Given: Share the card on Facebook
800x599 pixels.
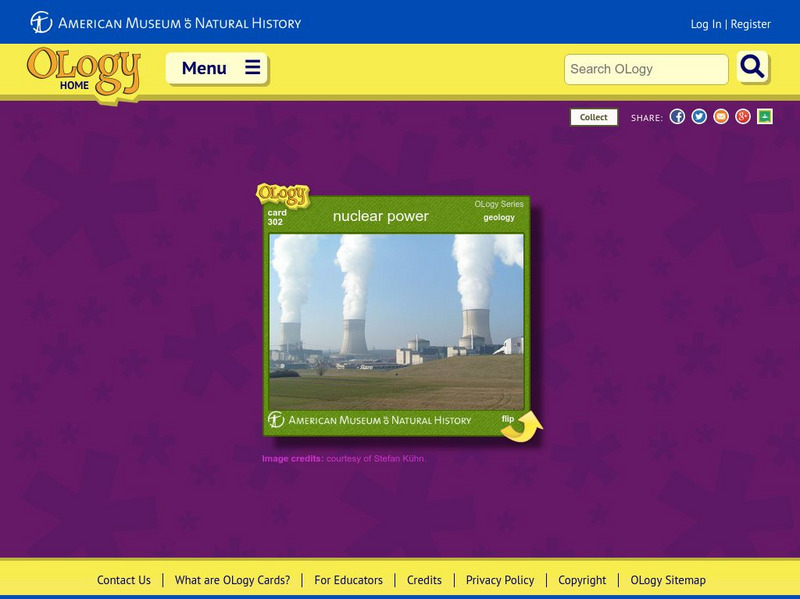Looking at the screenshot, I should point(677,115).
